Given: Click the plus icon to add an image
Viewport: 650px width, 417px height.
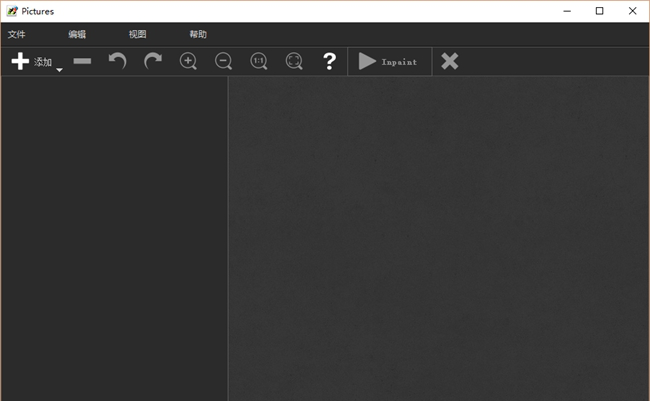Looking at the screenshot, I should [20, 62].
